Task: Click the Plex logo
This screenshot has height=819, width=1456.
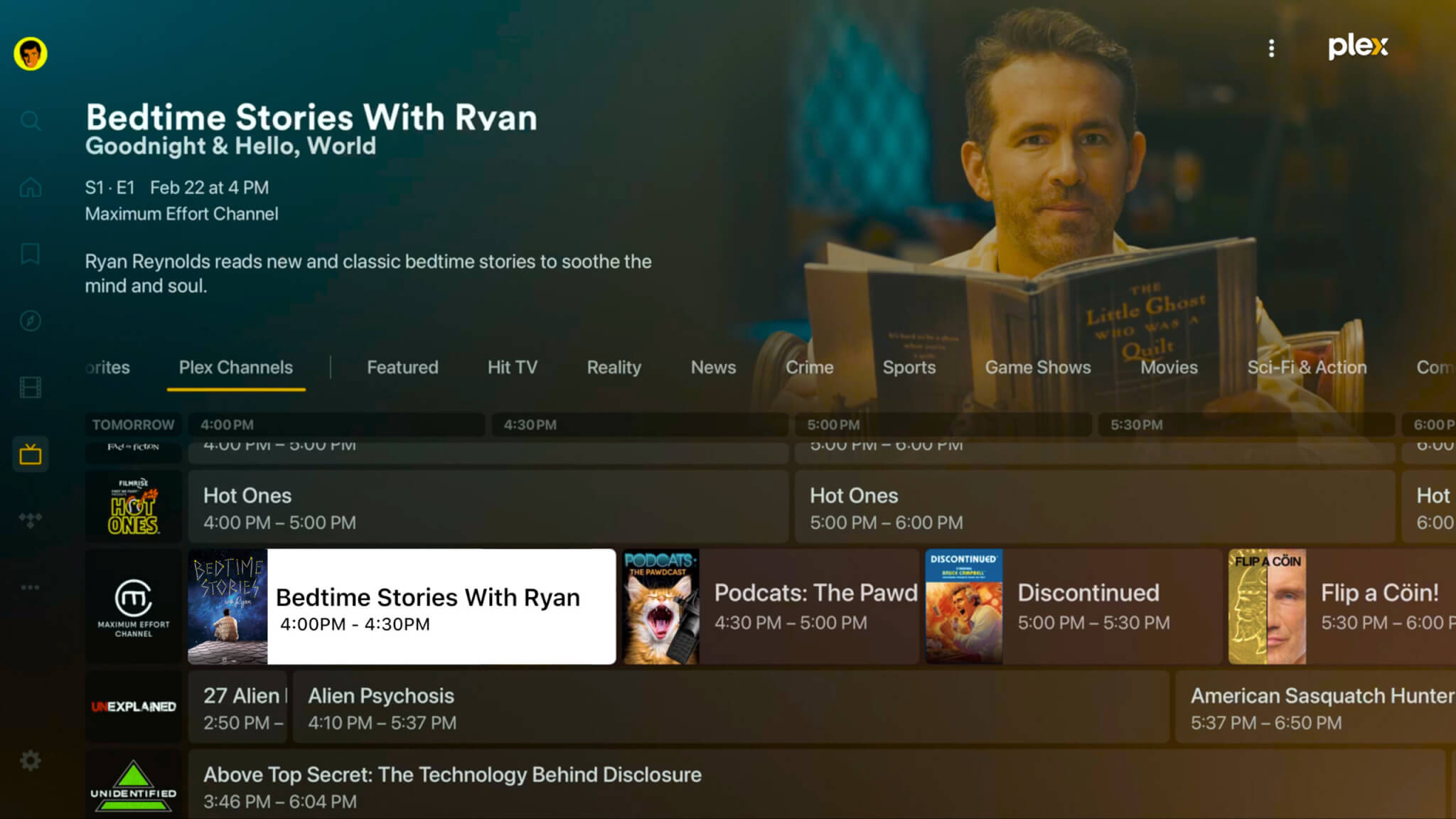Action: point(1358,46)
